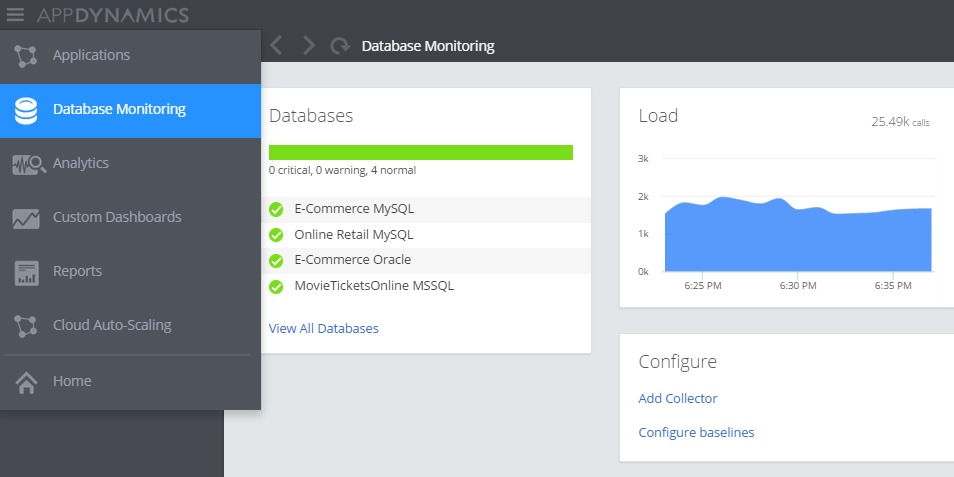Open the Analytics menu item
The width and height of the screenshot is (954, 477).
[81, 163]
